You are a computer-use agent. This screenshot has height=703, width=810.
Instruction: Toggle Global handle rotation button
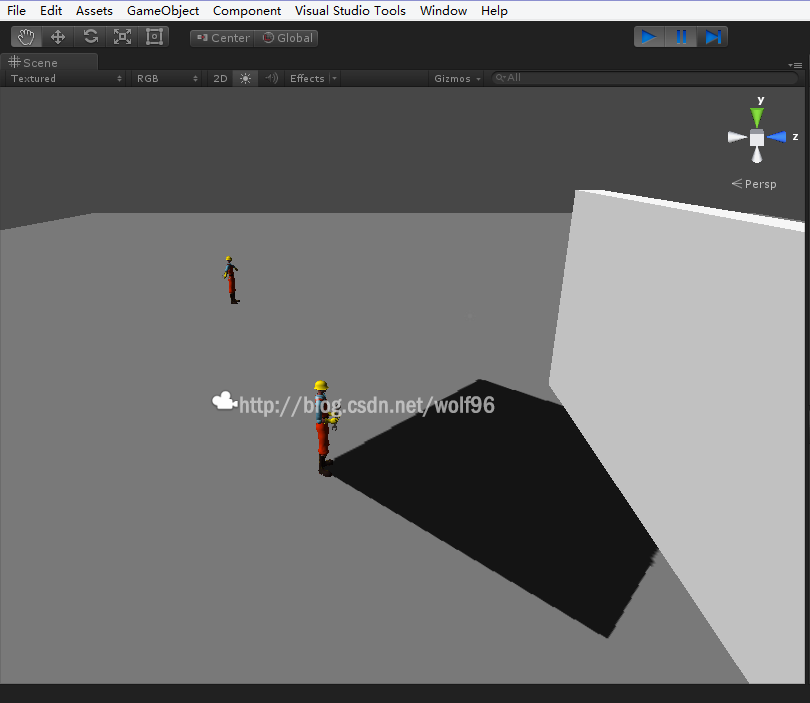coord(287,38)
